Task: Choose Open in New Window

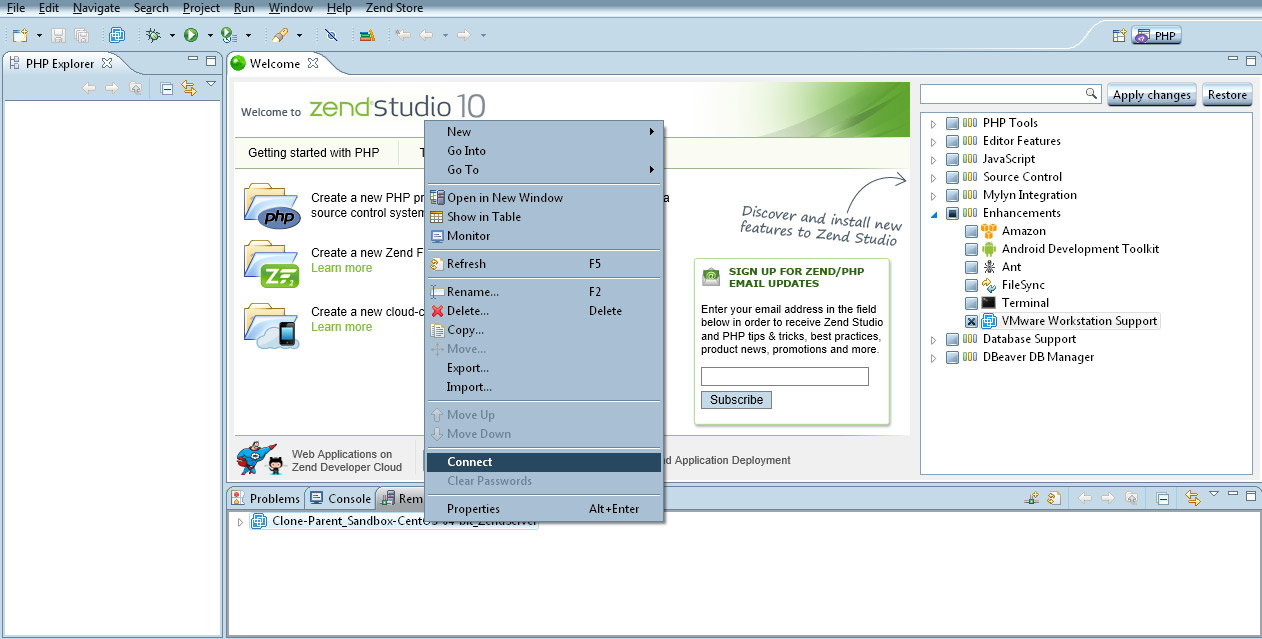Action: [x=544, y=198]
